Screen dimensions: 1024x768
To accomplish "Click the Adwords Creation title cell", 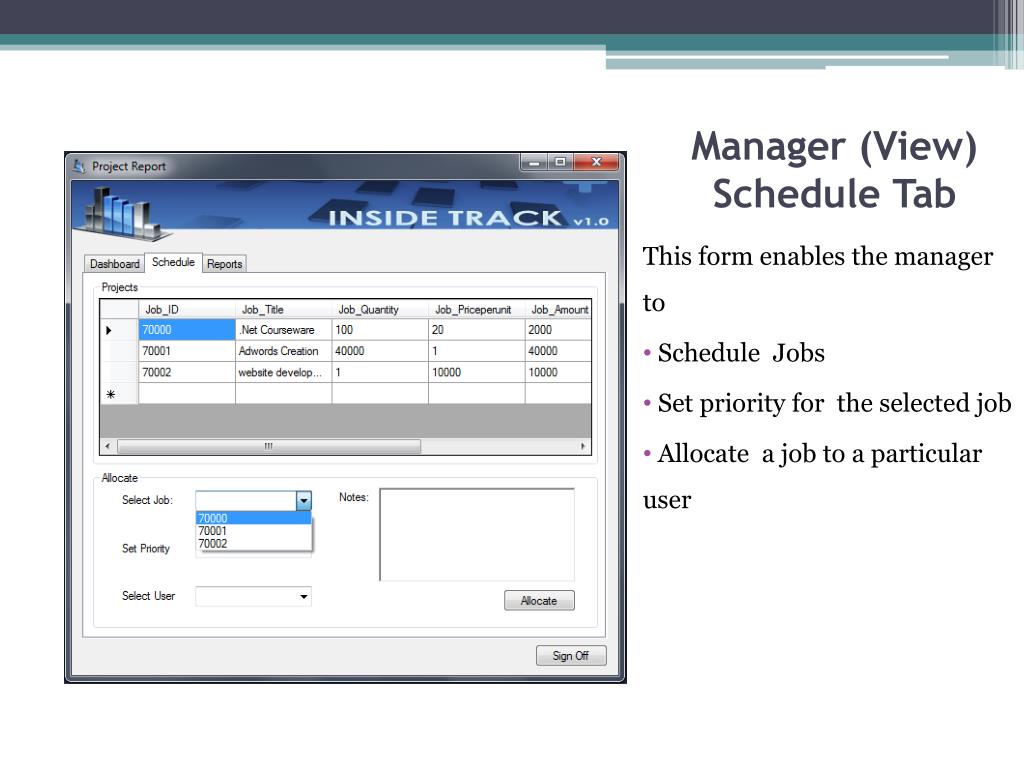I will [x=283, y=351].
